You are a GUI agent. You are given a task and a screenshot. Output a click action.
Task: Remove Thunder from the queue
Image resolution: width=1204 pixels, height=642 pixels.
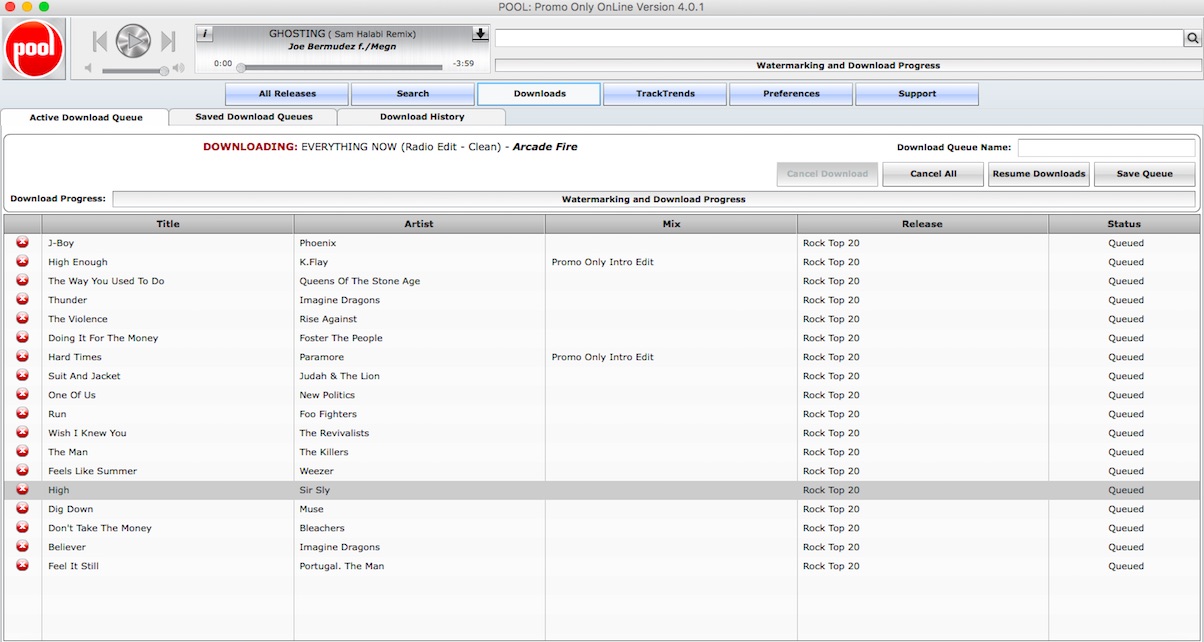22,300
